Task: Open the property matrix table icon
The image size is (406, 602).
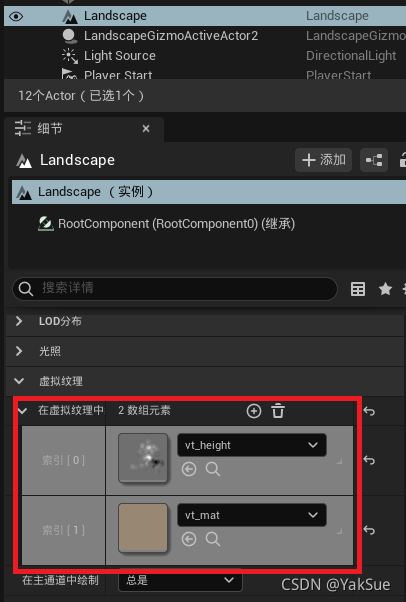Action: pos(358,289)
